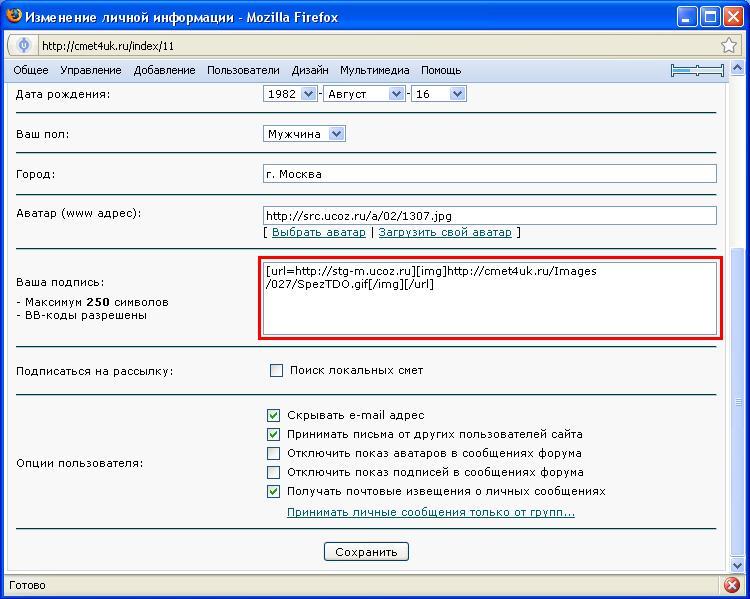Click the Firefox logo in title bar

13,16
